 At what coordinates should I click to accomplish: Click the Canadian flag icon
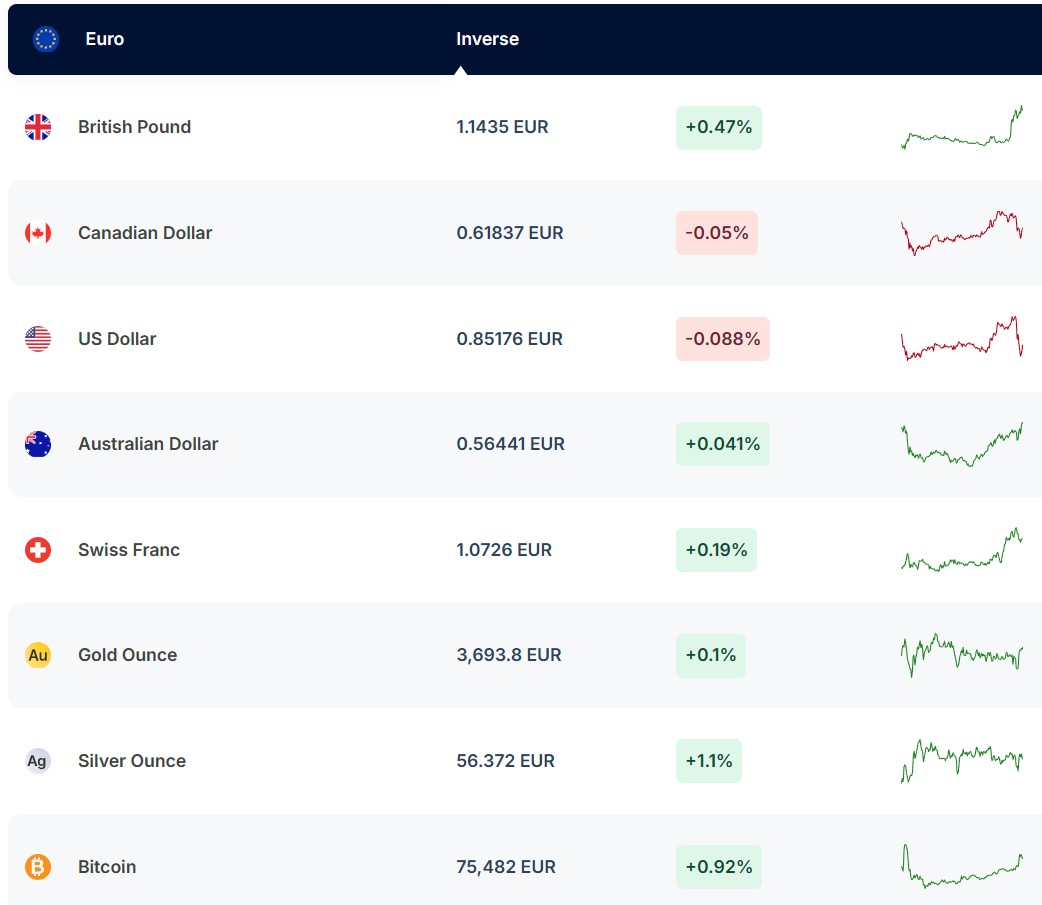tap(38, 233)
